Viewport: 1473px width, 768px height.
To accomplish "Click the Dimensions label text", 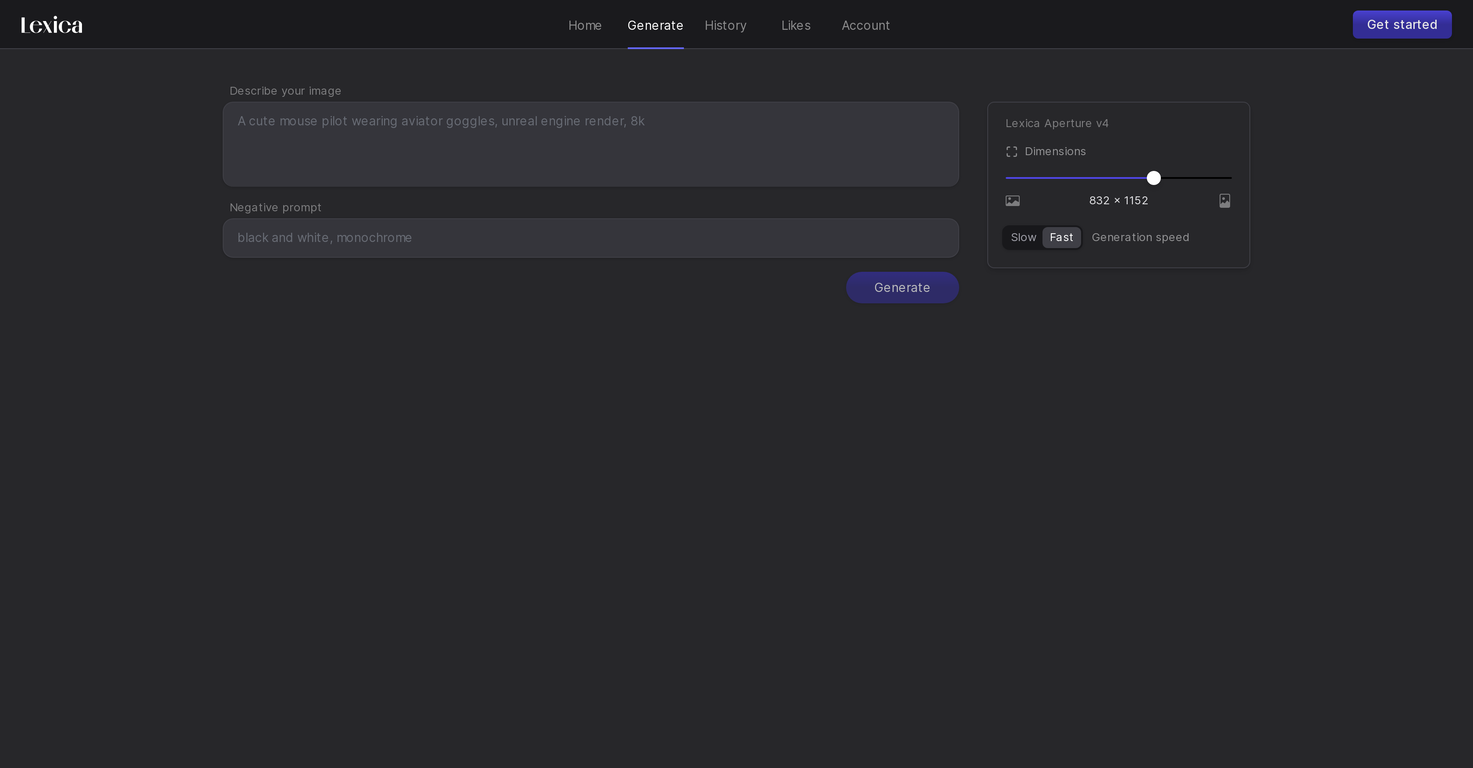I will click(1055, 152).
